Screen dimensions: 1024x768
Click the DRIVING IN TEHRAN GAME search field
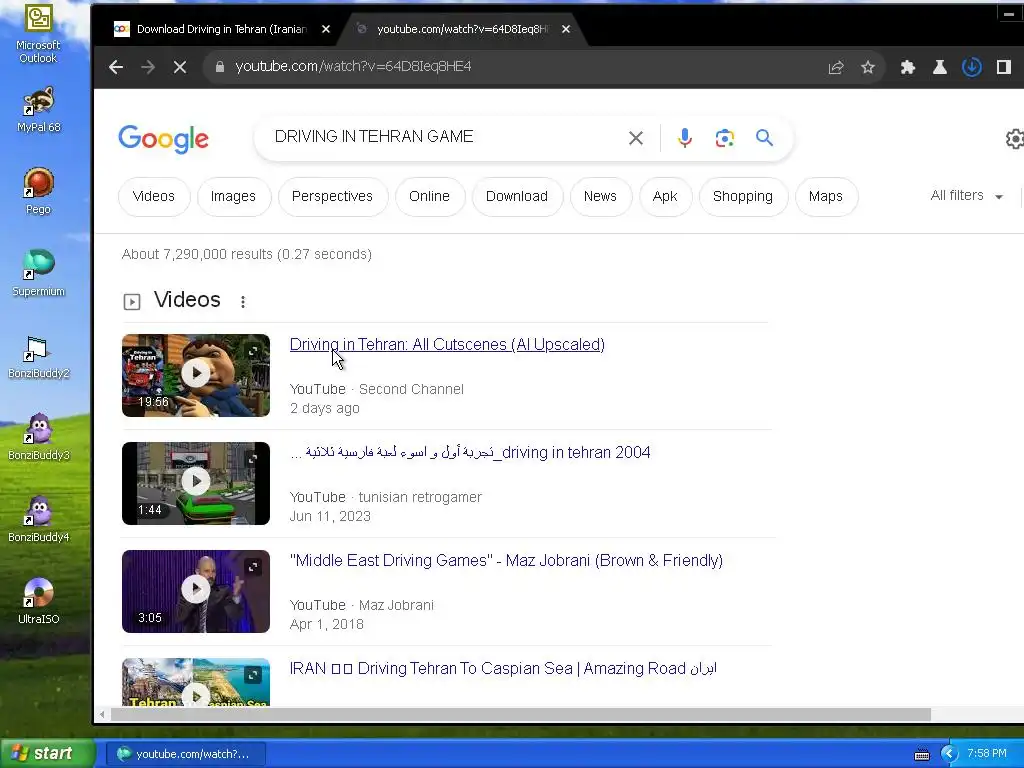(x=444, y=136)
